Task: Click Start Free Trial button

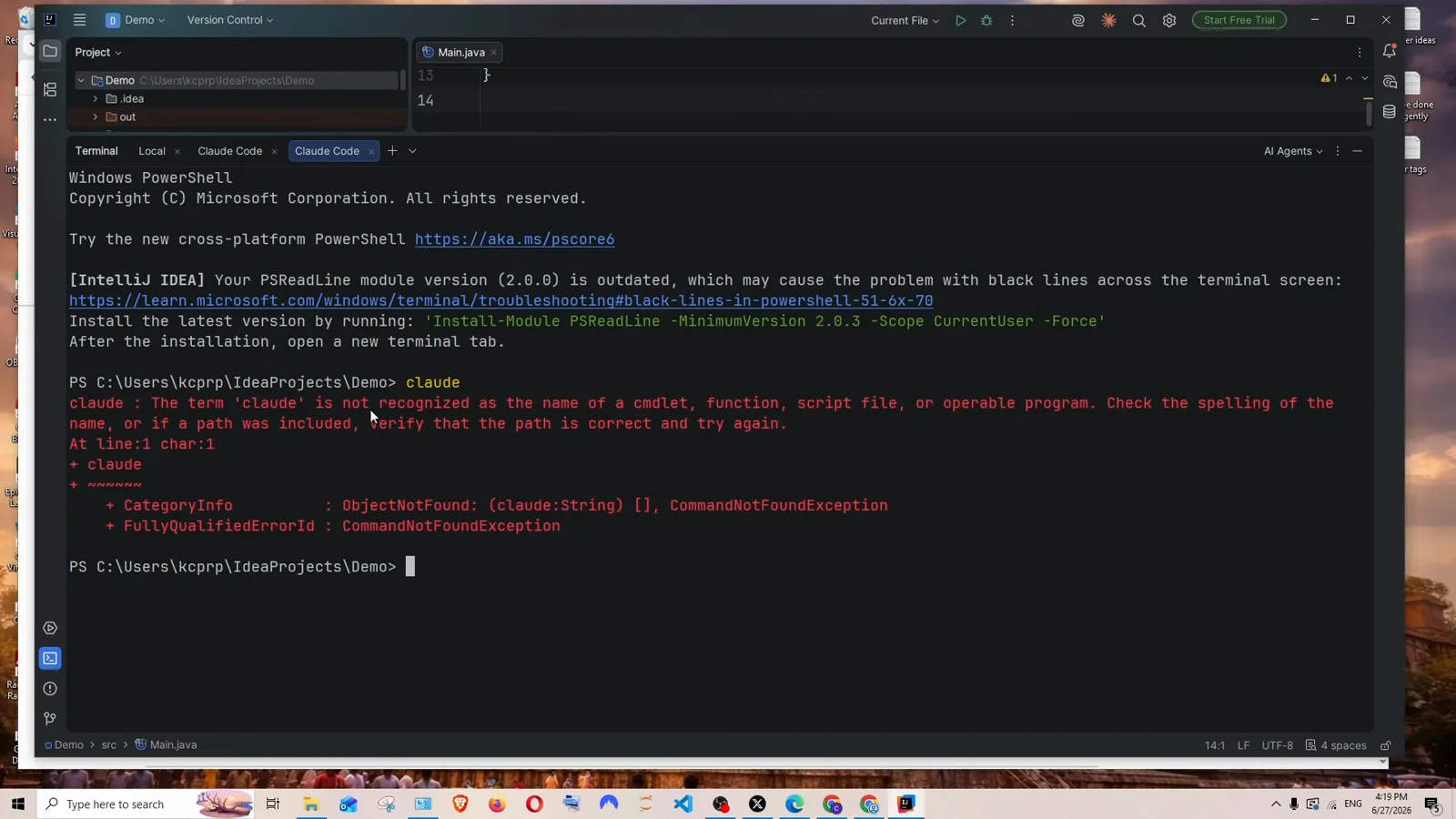Action: [x=1239, y=20]
